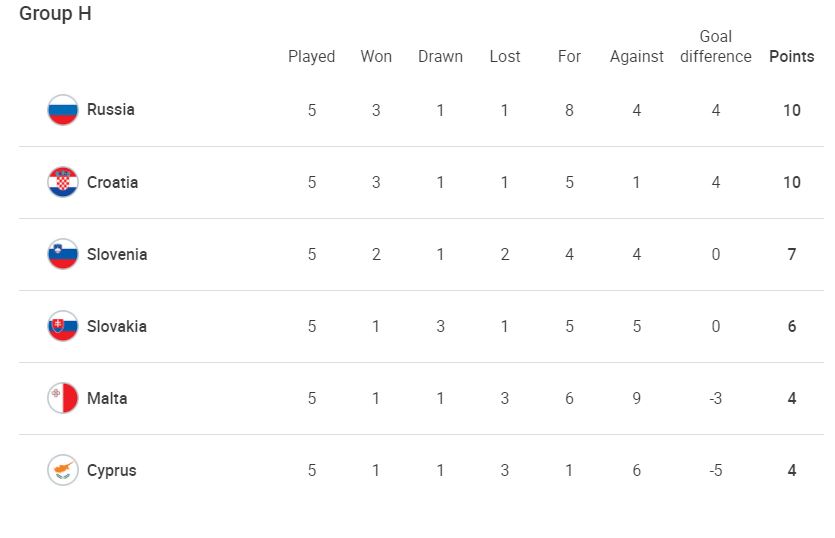Screen dimensions: 835x538
Task: Open the Croatia team link
Action: coord(113,182)
